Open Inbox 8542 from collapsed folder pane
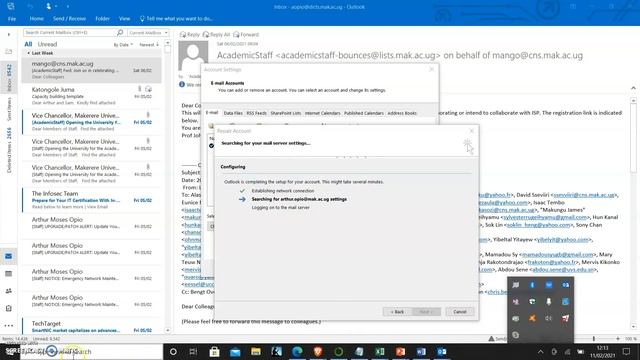 pyautogui.click(x=9, y=78)
